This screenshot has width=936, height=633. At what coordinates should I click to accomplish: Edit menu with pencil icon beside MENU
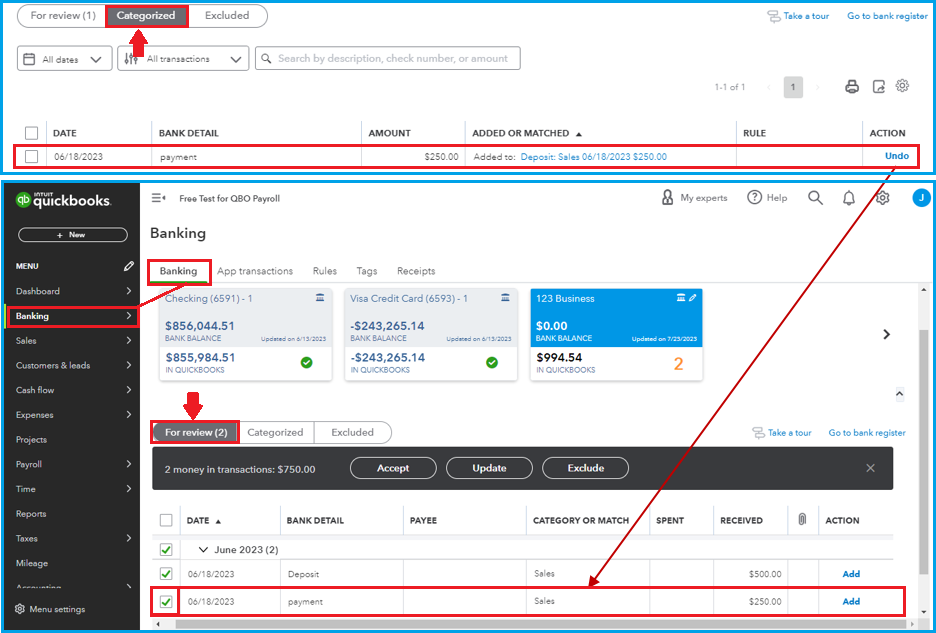pyautogui.click(x=128, y=266)
